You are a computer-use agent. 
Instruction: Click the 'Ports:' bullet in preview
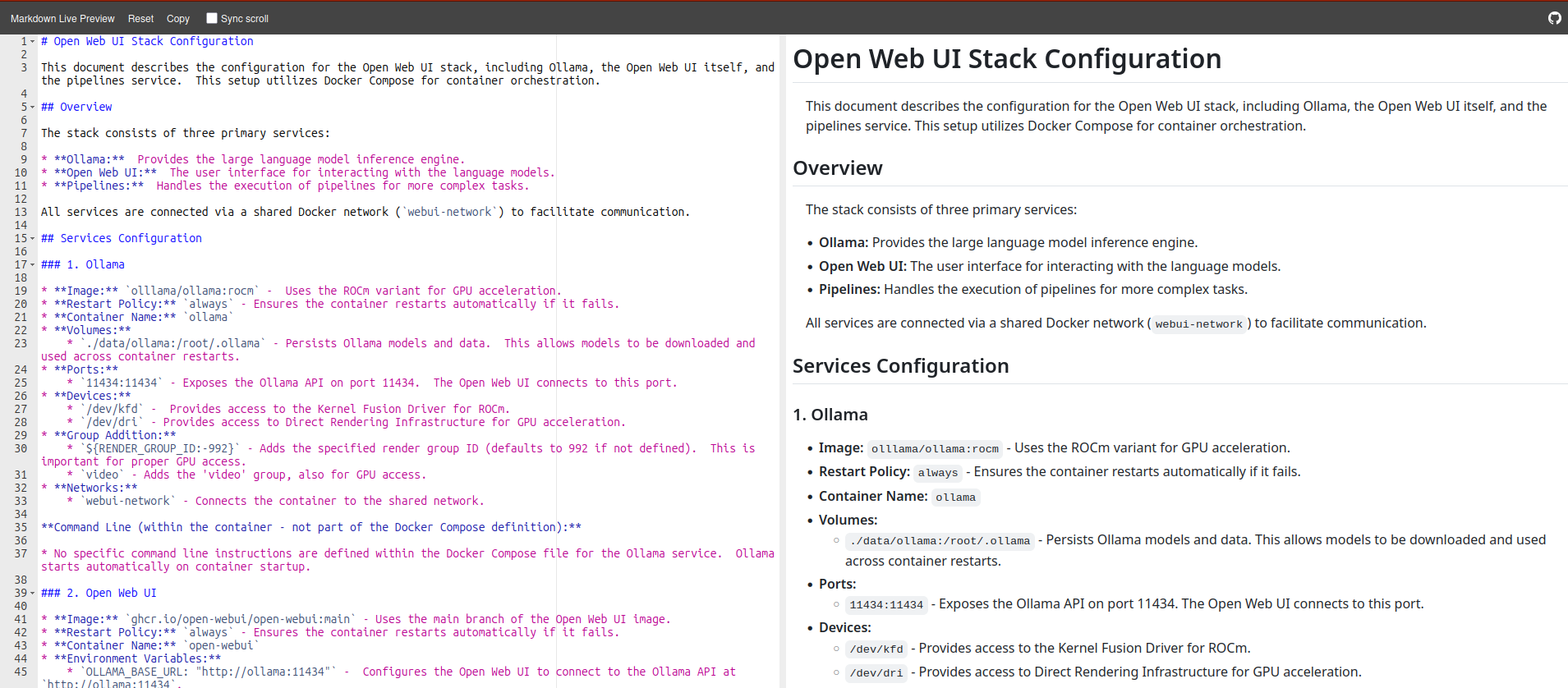[x=837, y=584]
